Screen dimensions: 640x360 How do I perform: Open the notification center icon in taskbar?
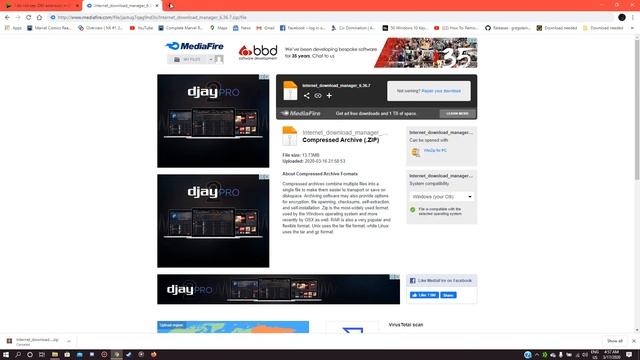pyautogui.click(x=629, y=355)
